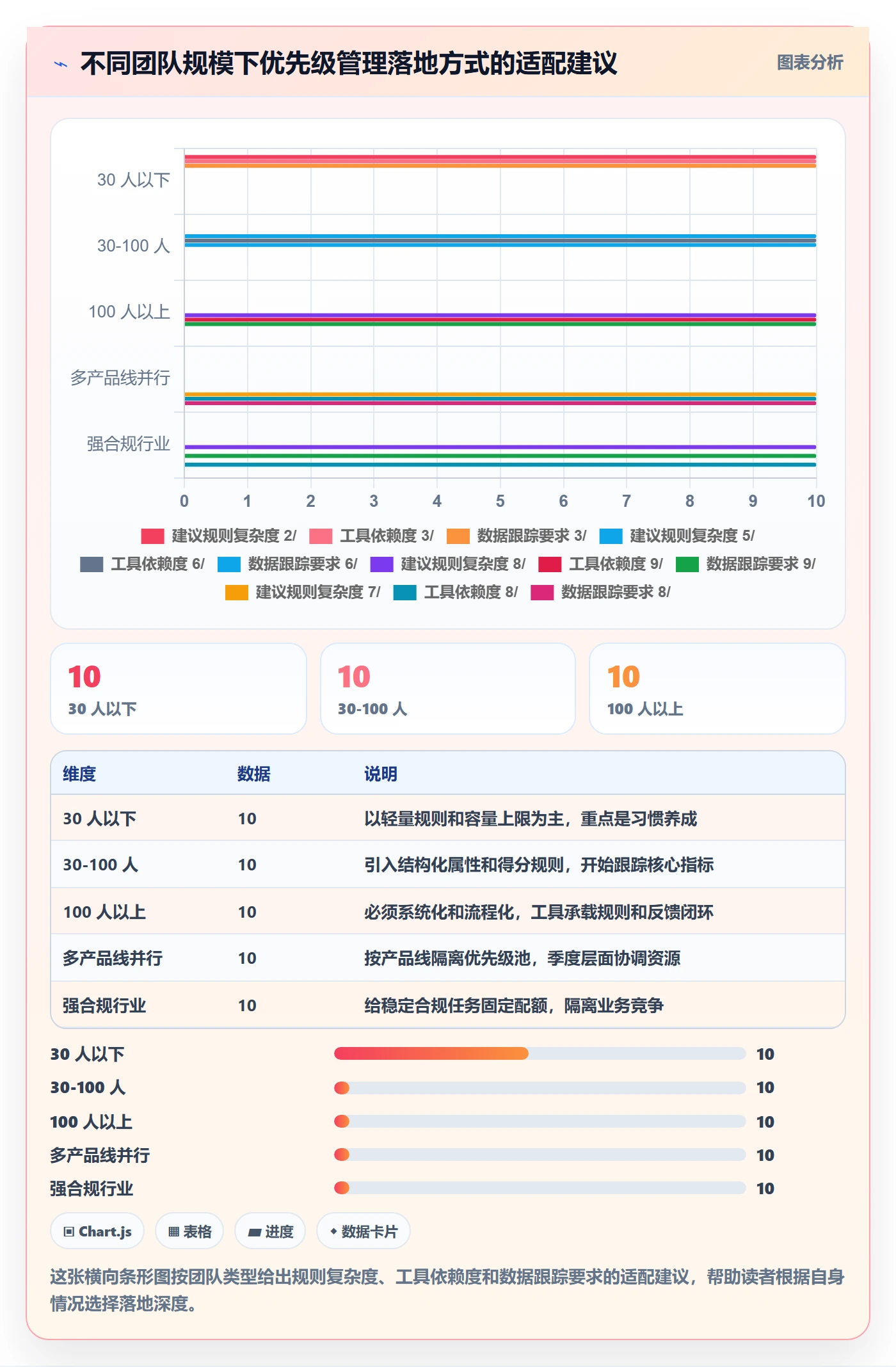Click table cell 按产品线隔离优先级池

[x=522, y=958]
